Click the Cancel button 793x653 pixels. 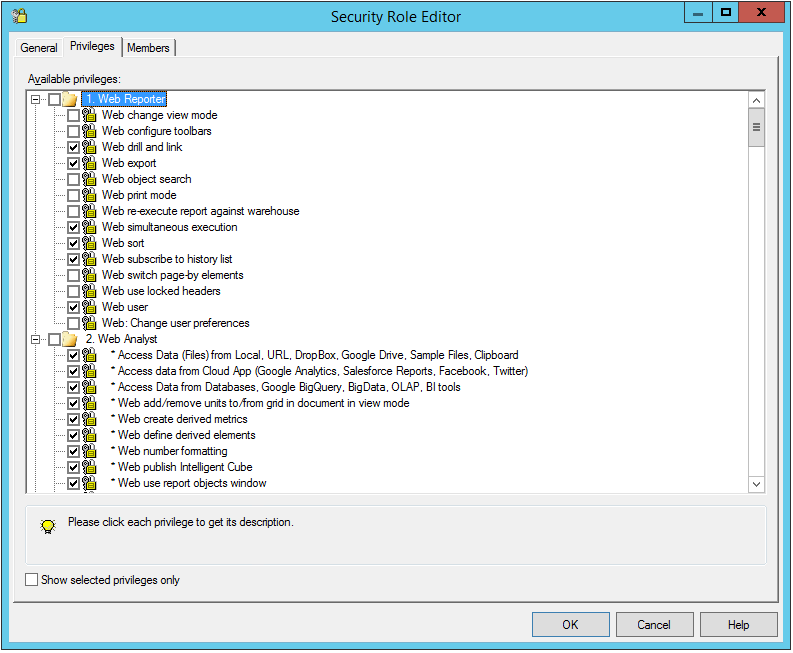(654, 625)
